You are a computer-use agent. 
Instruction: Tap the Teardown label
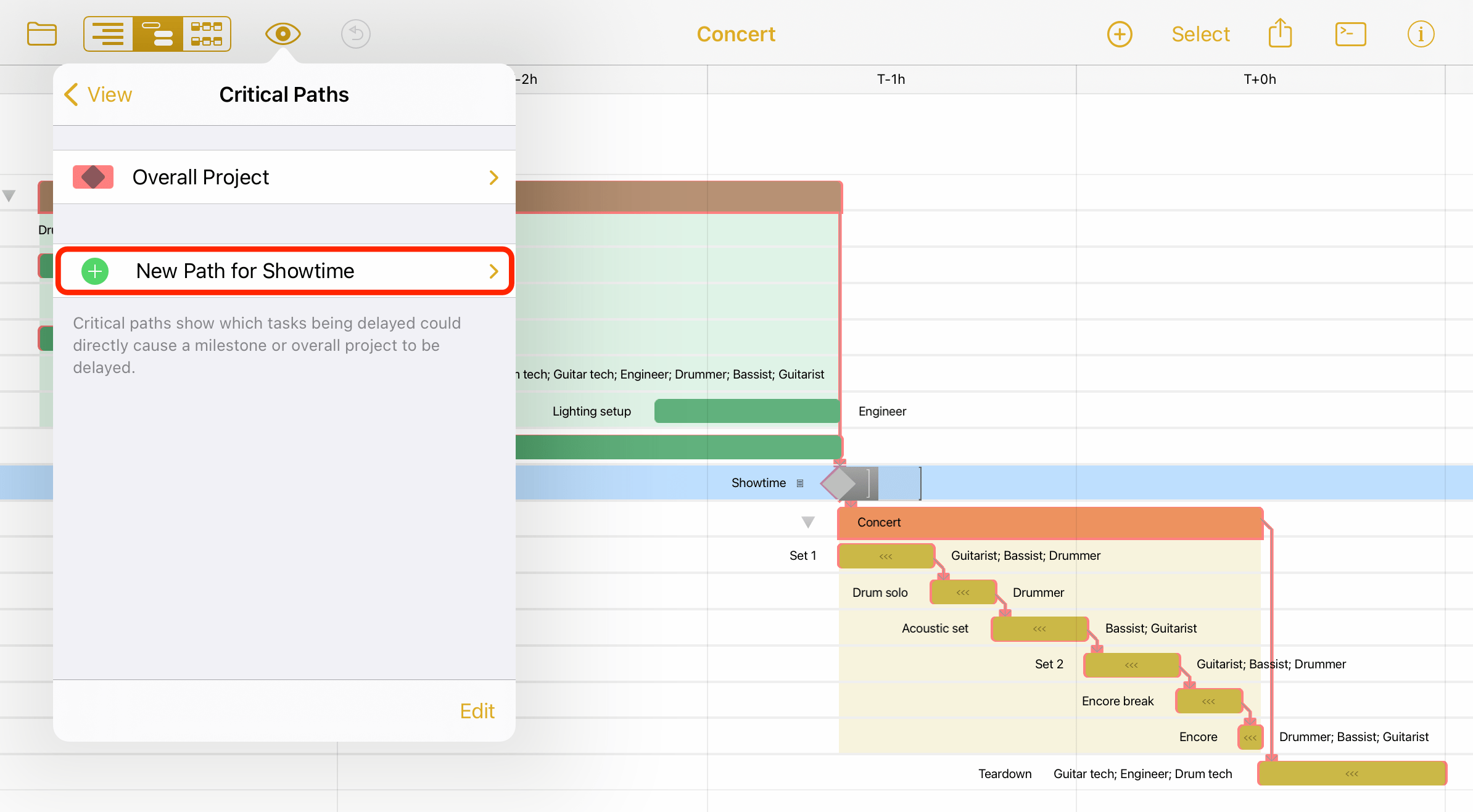(x=1004, y=774)
